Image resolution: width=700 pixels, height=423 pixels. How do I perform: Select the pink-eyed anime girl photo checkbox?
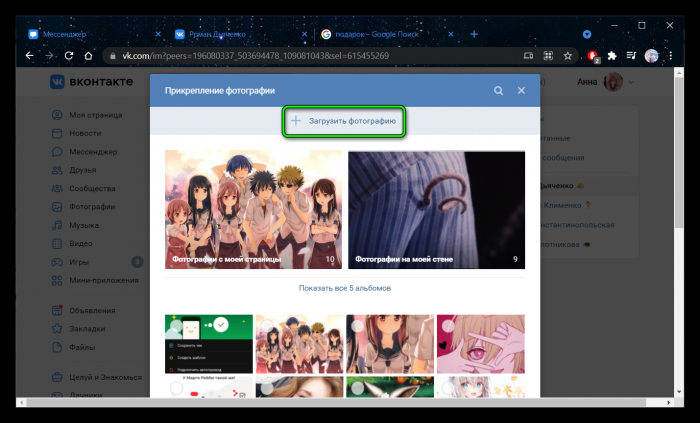coord(448,326)
